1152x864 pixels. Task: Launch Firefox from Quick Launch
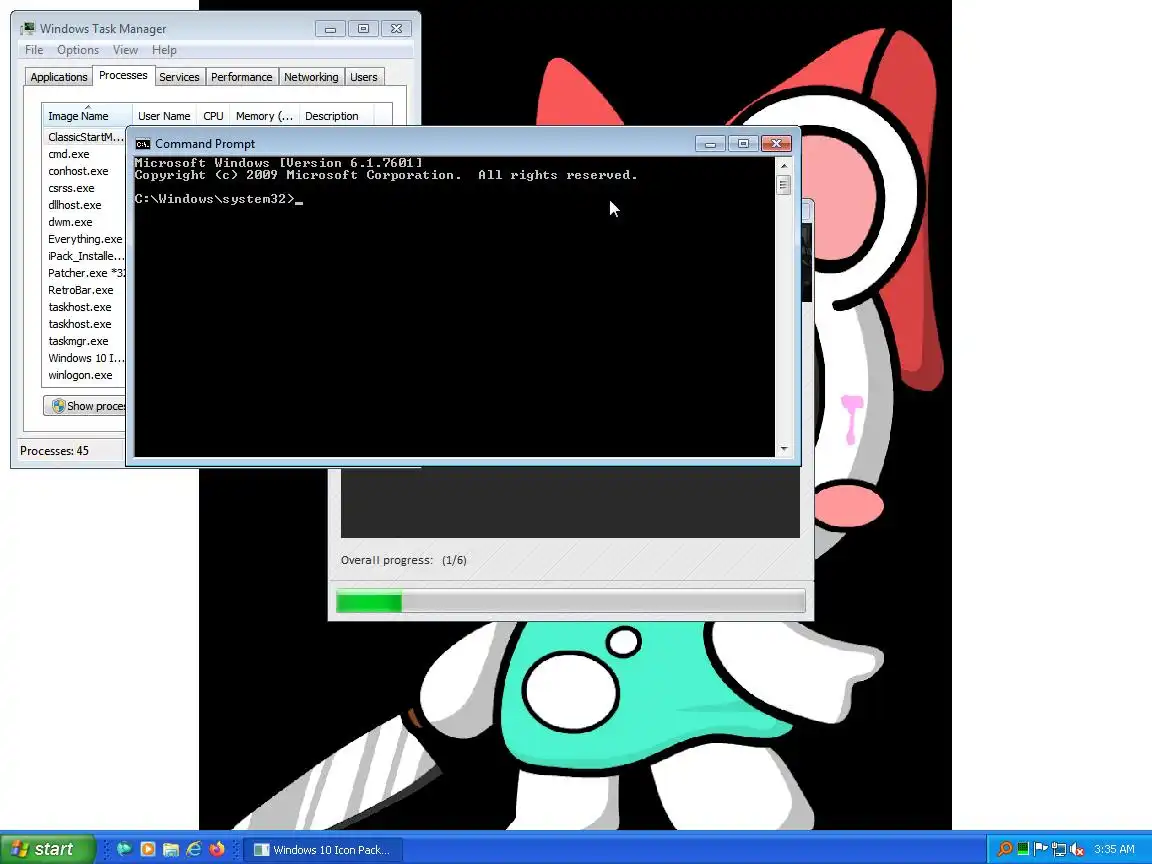pyautogui.click(x=217, y=849)
